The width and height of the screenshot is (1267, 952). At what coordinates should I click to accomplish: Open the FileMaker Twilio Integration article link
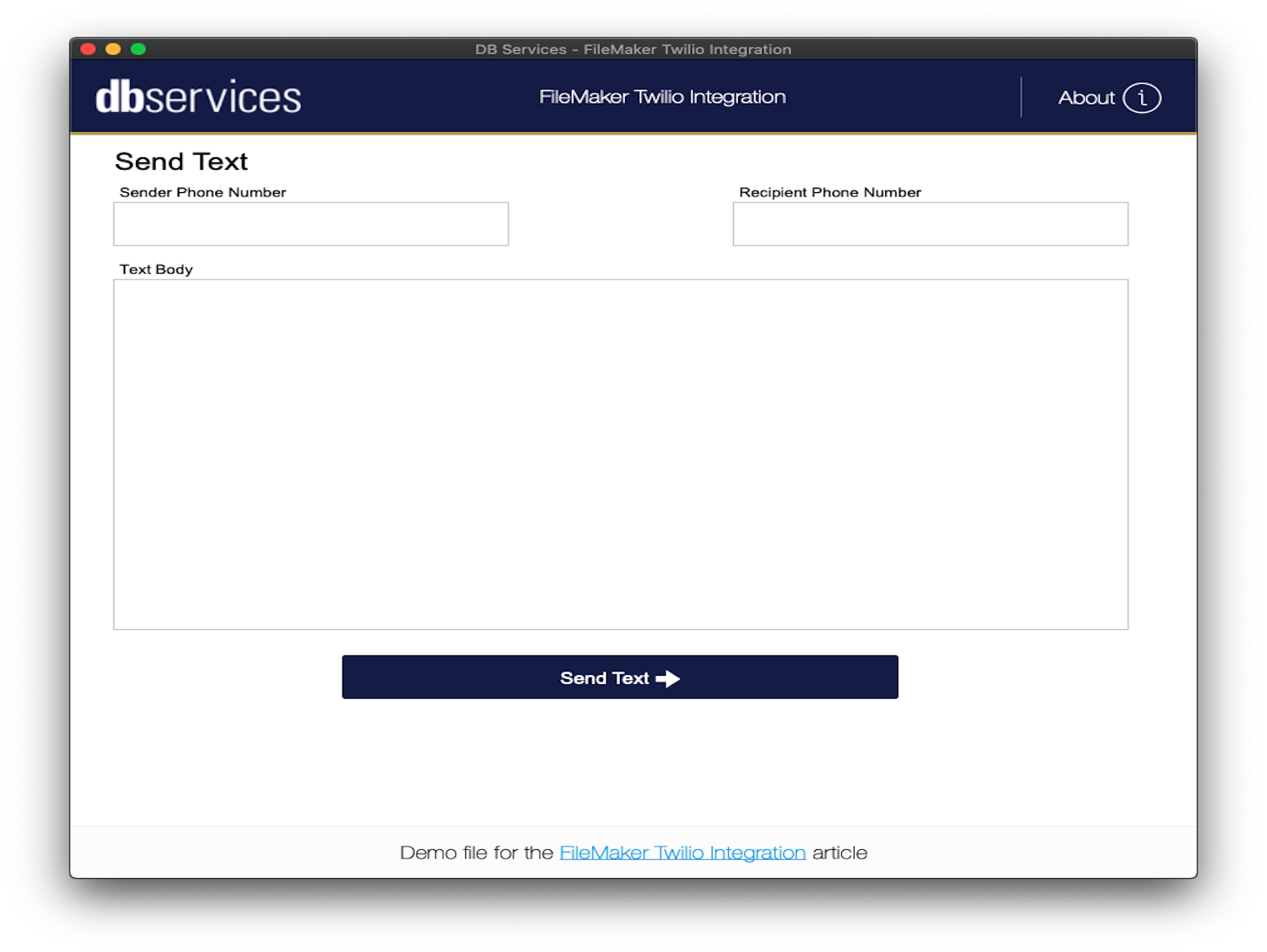[x=683, y=853]
